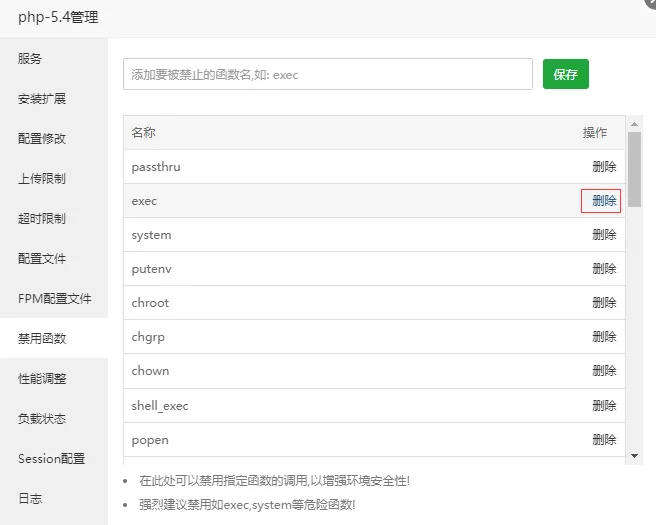Select 配置修改 from the sidebar
This screenshot has width=656, height=525.
42,138
